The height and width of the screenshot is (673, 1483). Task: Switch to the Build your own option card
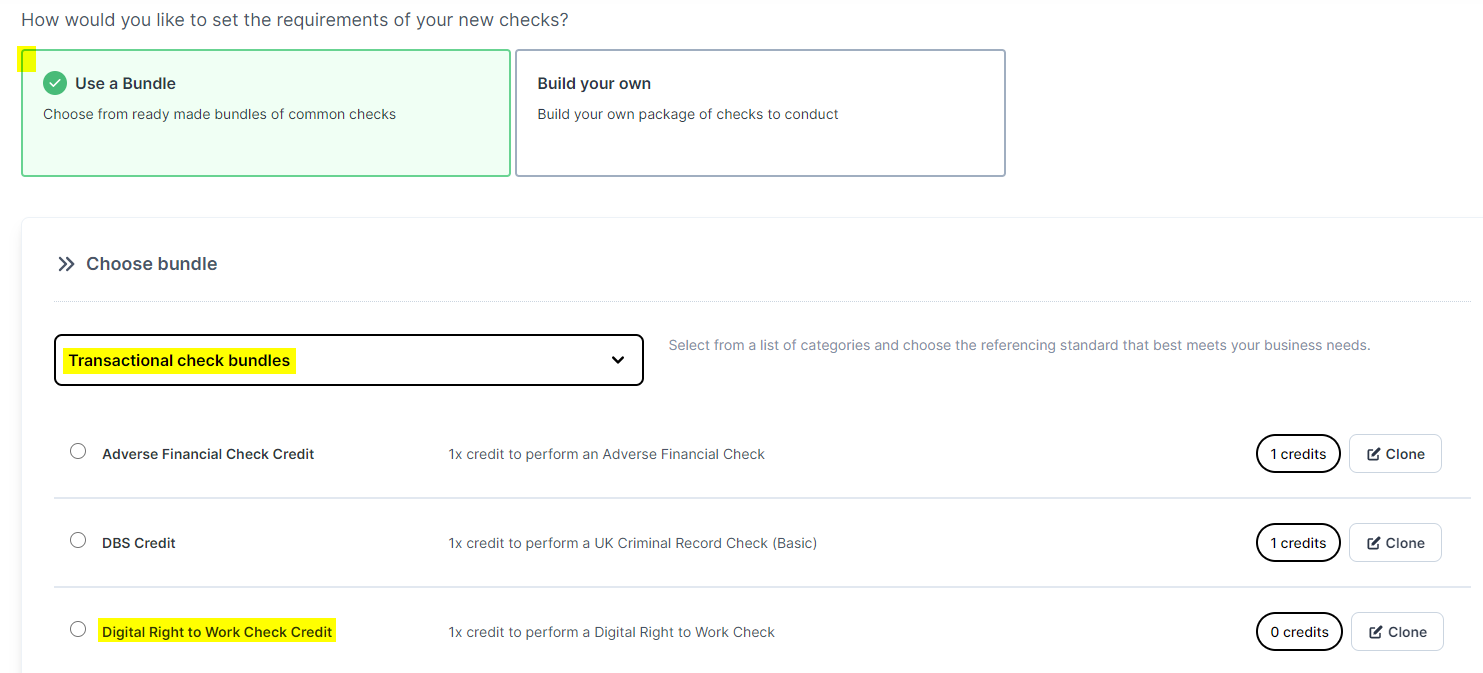point(760,113)
